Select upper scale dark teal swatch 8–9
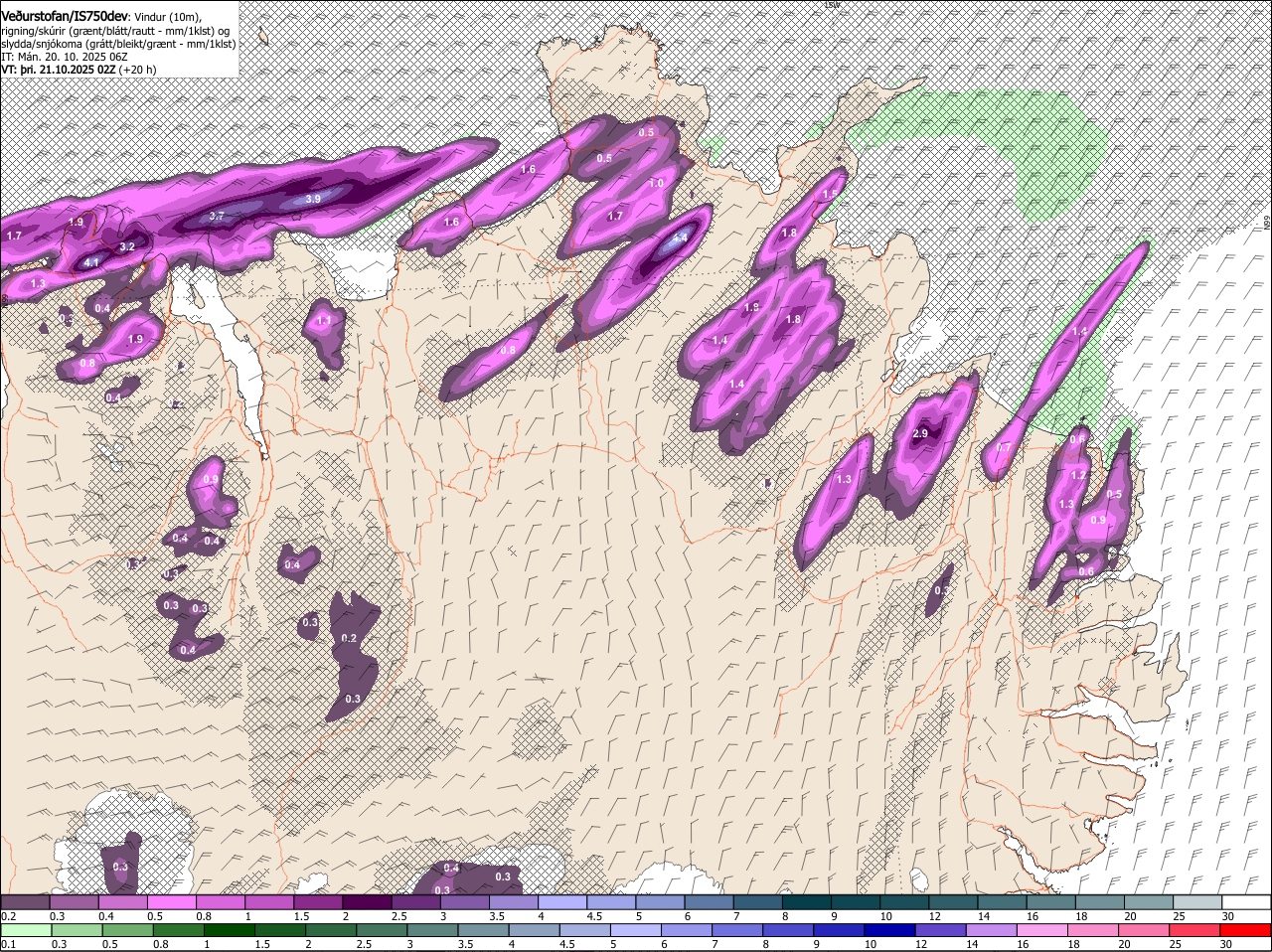Viewport: 1272px width, 952px height. click(x=807, y=901)
